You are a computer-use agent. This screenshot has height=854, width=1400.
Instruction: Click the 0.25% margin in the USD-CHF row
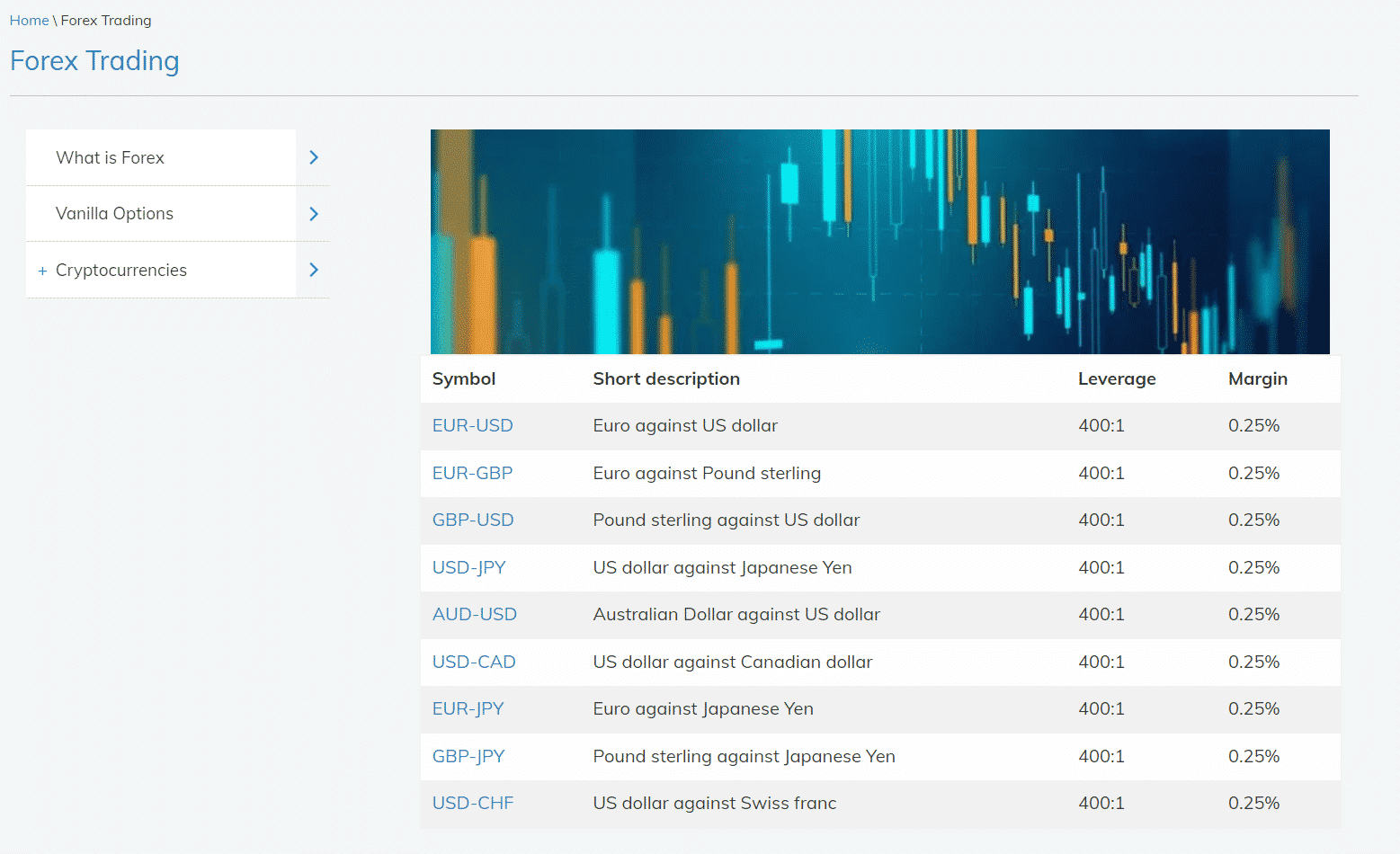click(1253, 804)
